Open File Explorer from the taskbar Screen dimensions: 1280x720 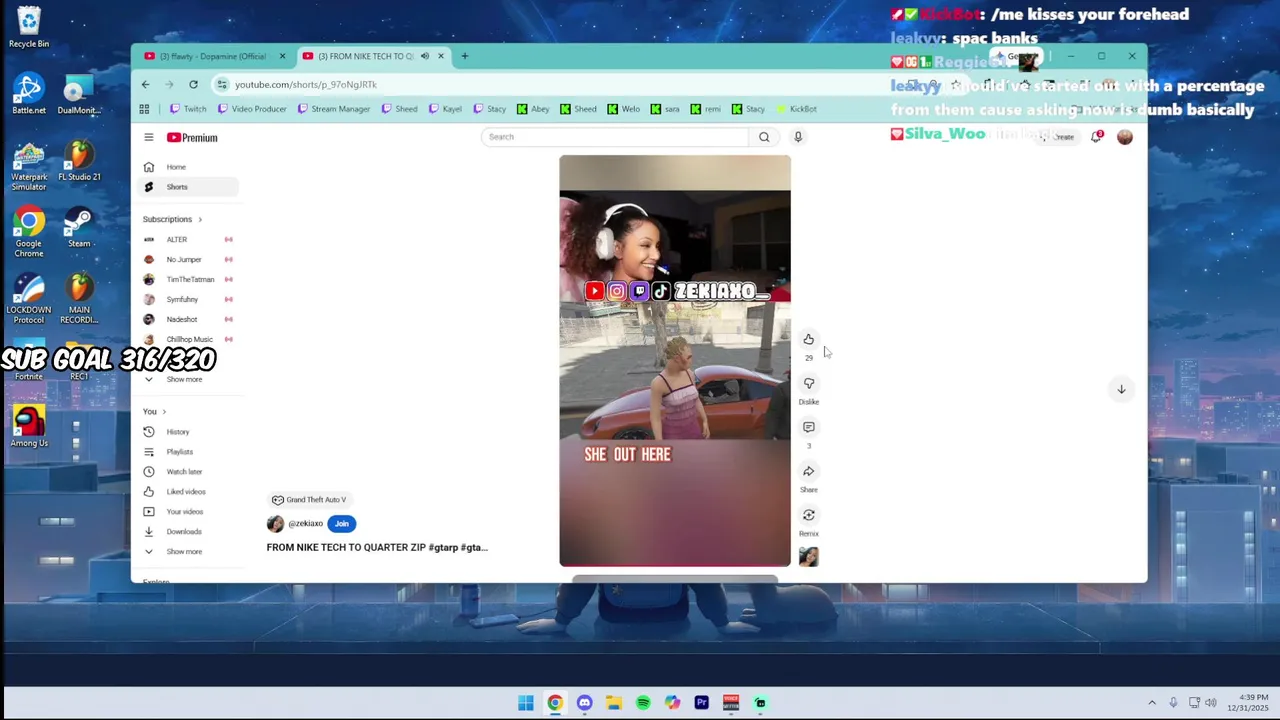613,703
